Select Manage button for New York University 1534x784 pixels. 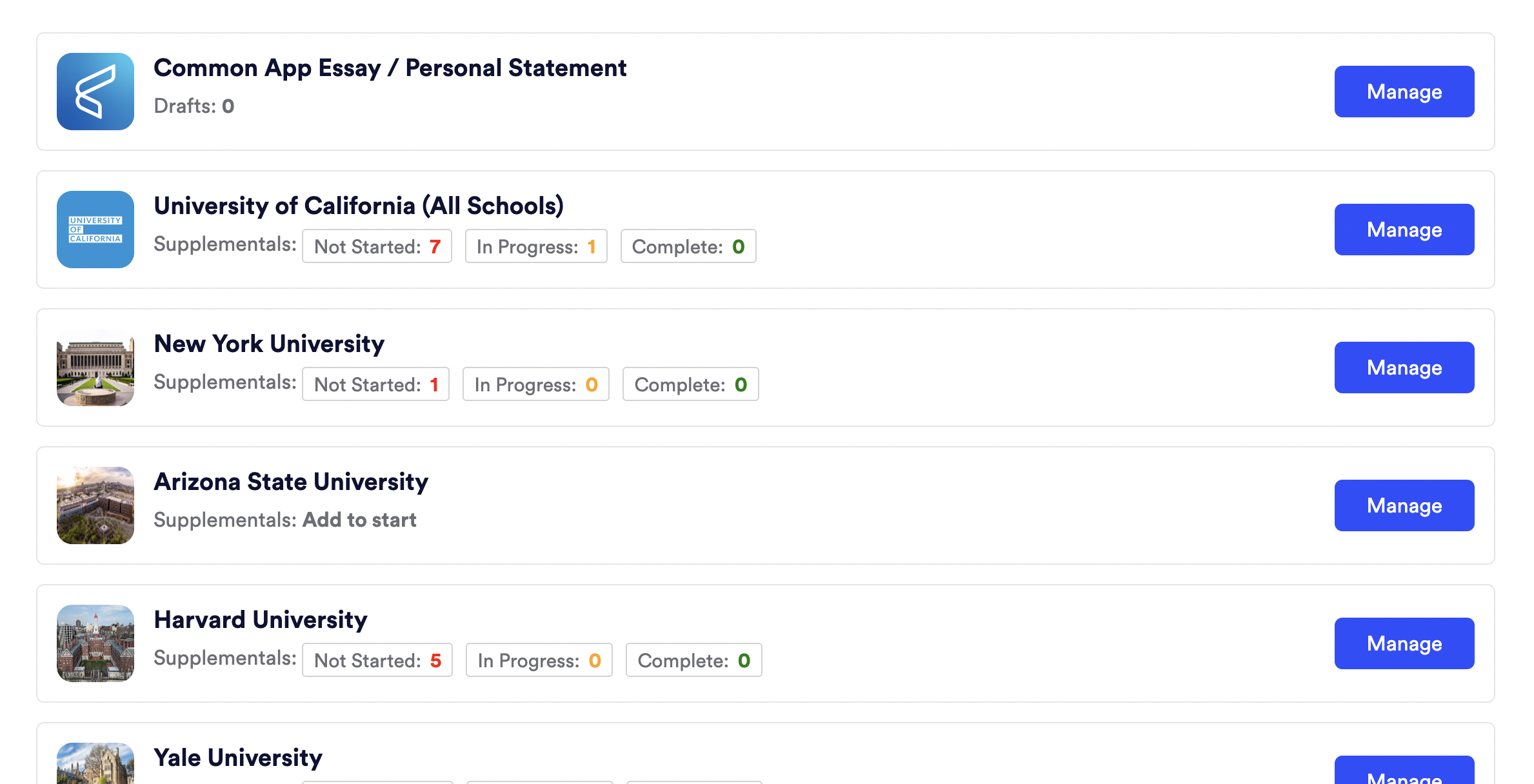(x=1404, y=367)
